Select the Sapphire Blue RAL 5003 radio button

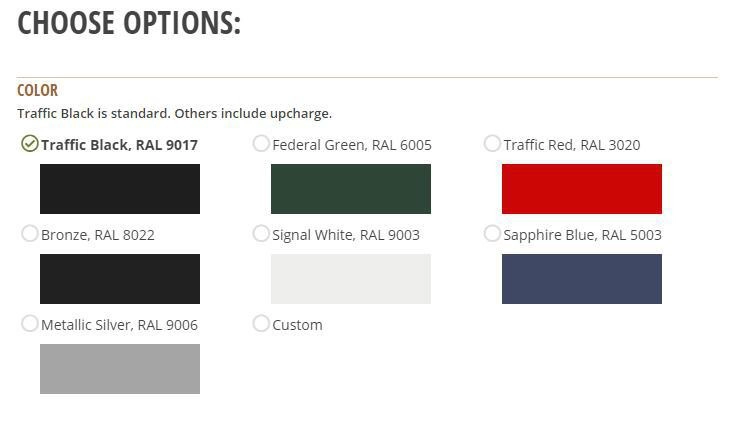pyautogui.click(x=492, y=234)
